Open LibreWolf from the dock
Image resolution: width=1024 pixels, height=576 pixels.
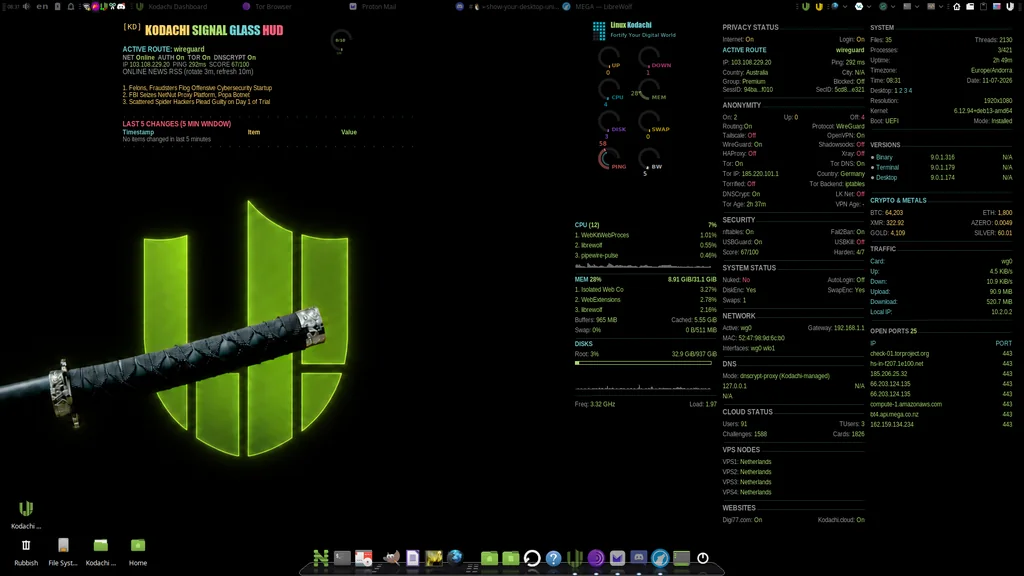point(660,558)
